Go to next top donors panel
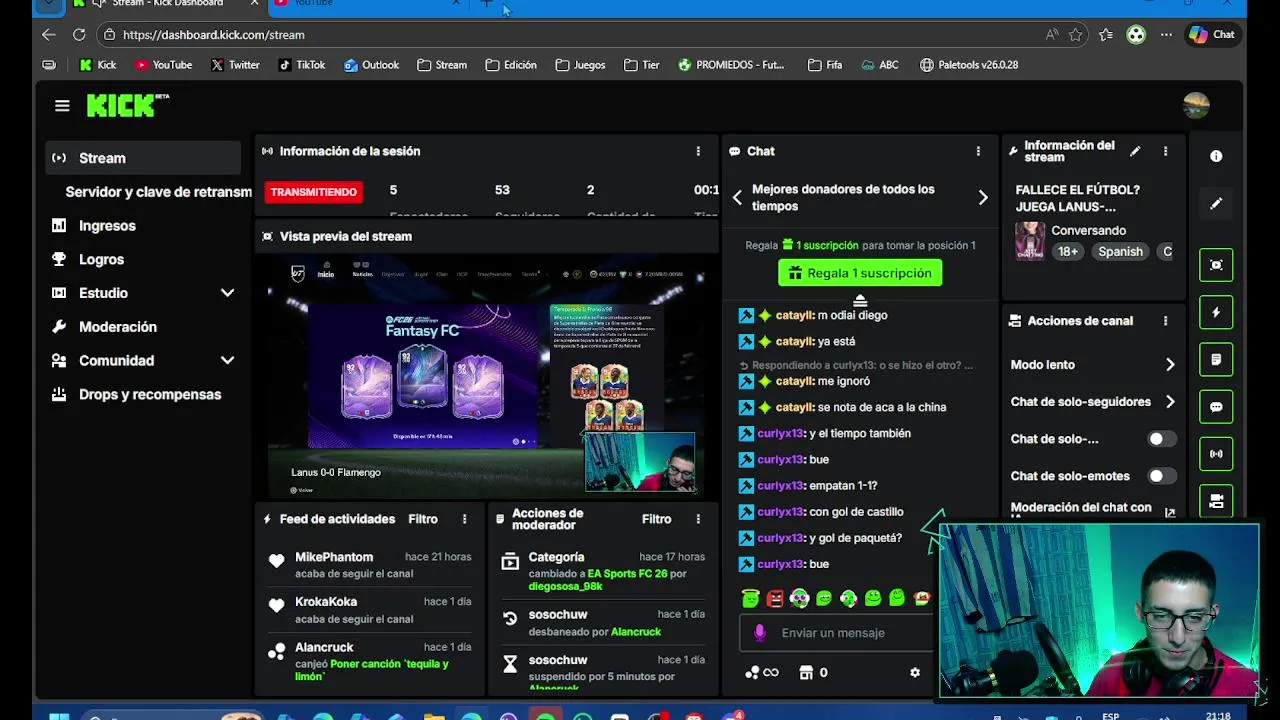 [983, 198]
